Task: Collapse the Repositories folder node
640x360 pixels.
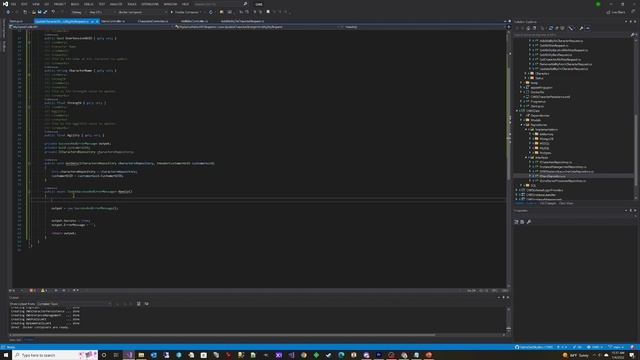Action: 521,125
